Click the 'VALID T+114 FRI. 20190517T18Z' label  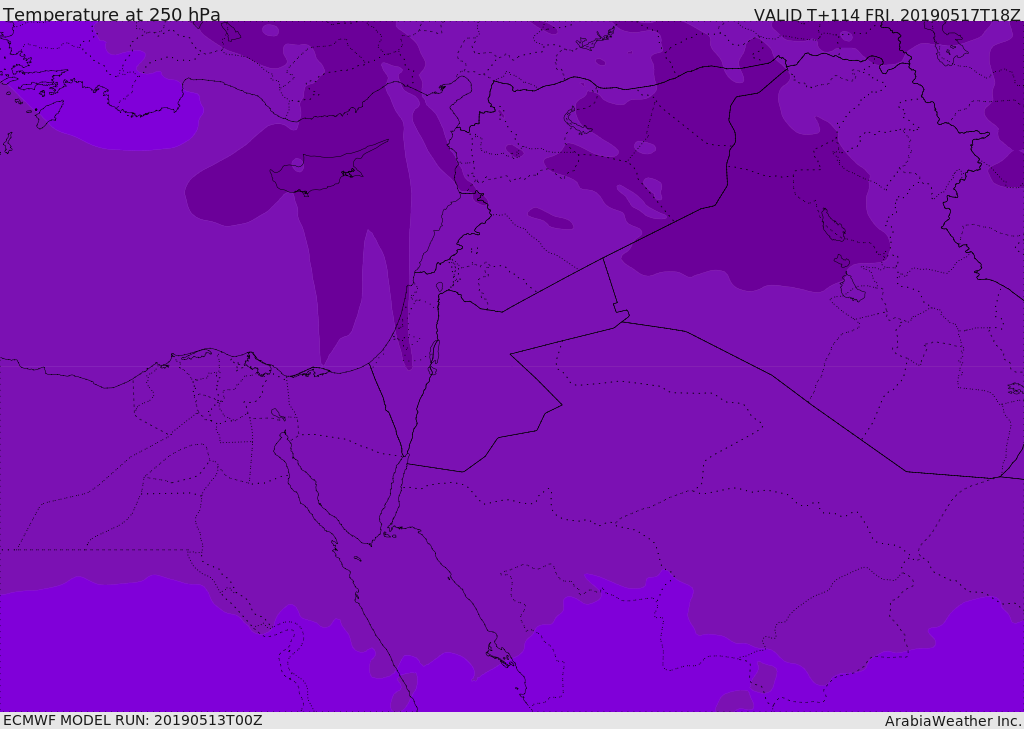(x=887, y=14)
